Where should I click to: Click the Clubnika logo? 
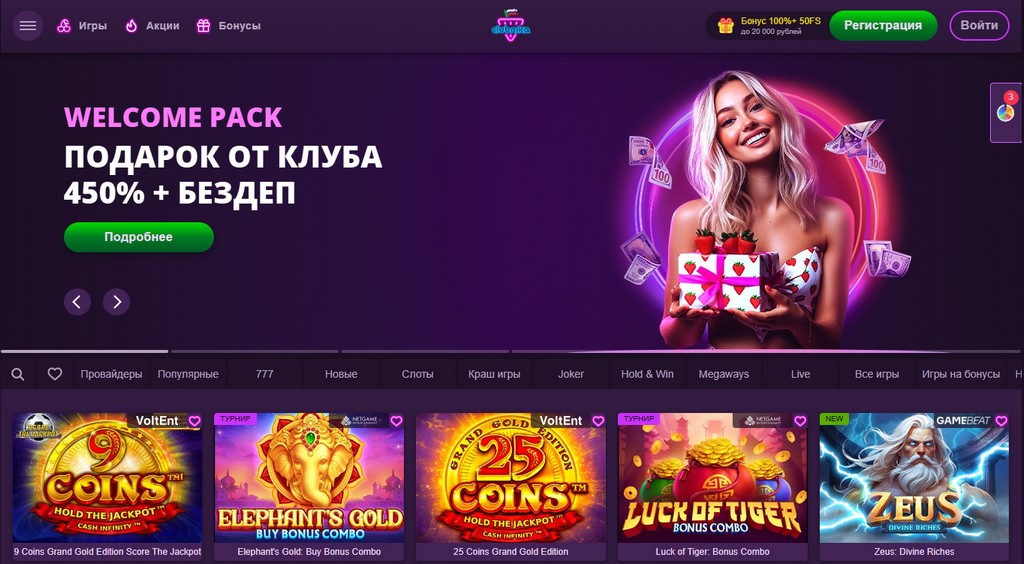coord(511,26)
